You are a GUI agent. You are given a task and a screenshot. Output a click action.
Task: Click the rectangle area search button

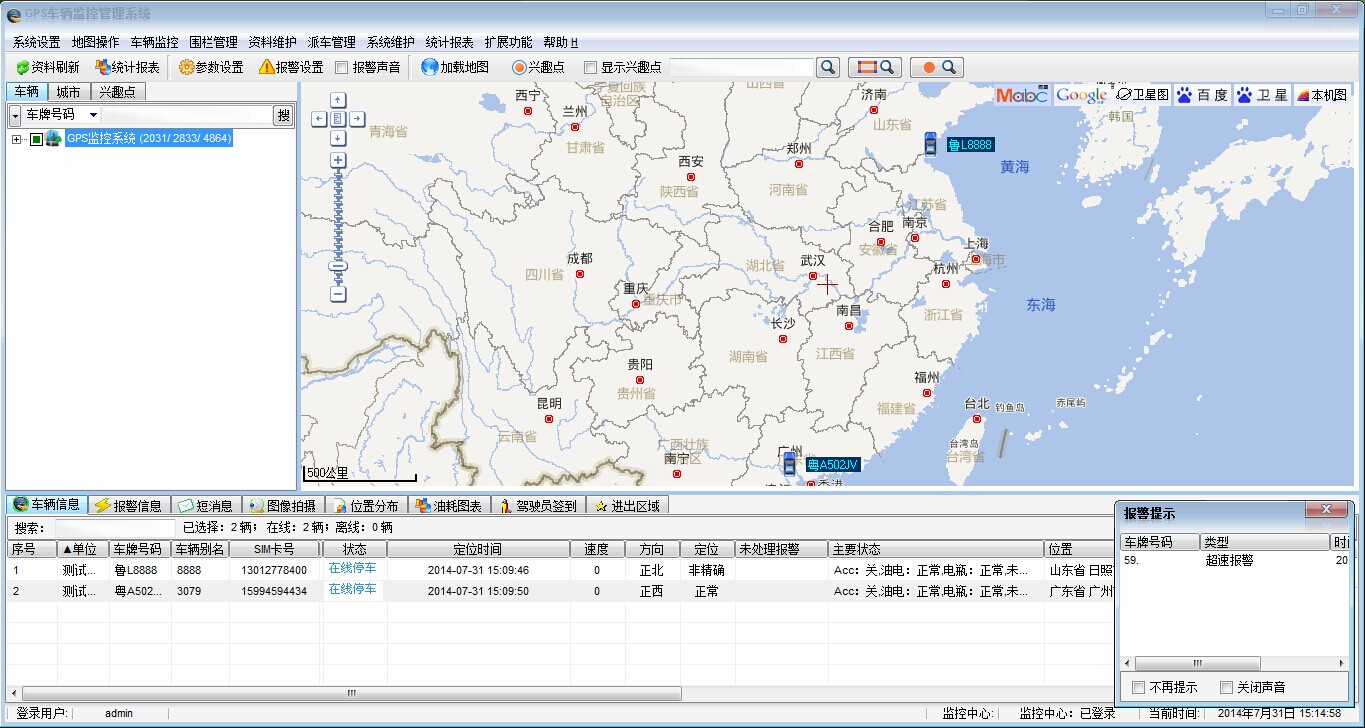click(x=875, y=67)
